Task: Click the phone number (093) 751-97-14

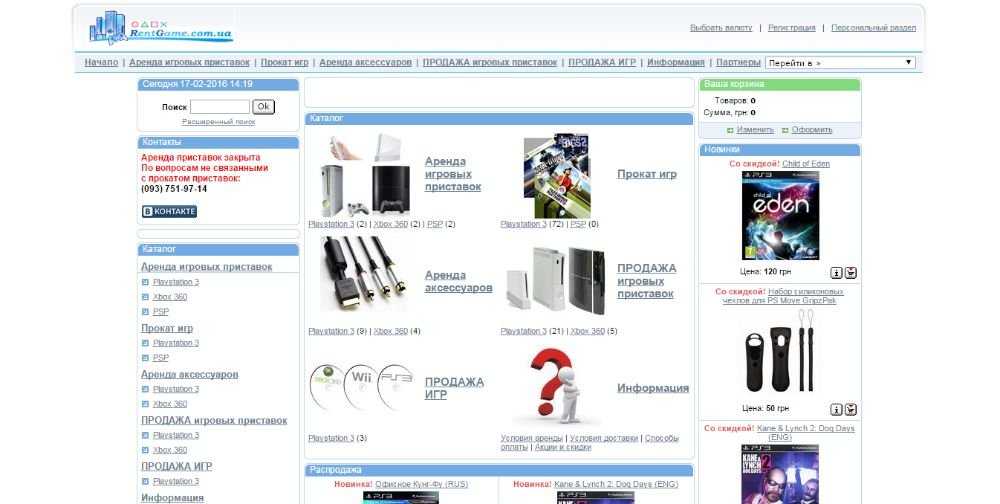Action: point(174,189)
